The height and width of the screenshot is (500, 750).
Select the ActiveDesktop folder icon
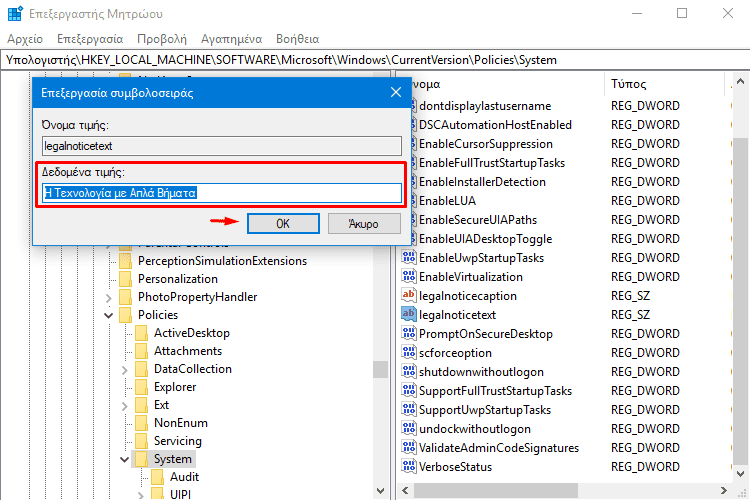pyautogui.click(x=141, y=333)
